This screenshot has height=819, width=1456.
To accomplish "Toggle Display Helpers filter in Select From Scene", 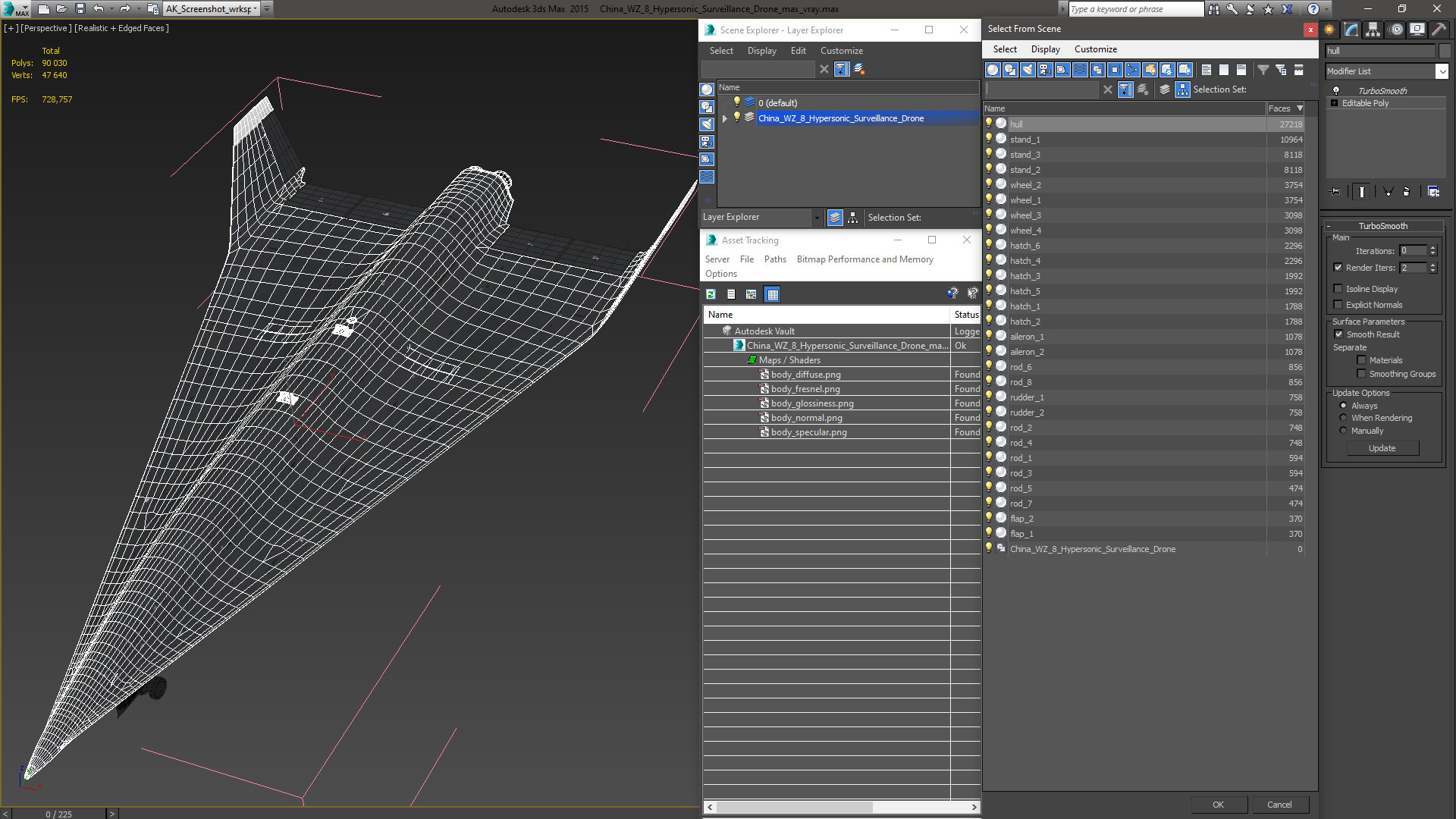I will tap(1062, 70).
